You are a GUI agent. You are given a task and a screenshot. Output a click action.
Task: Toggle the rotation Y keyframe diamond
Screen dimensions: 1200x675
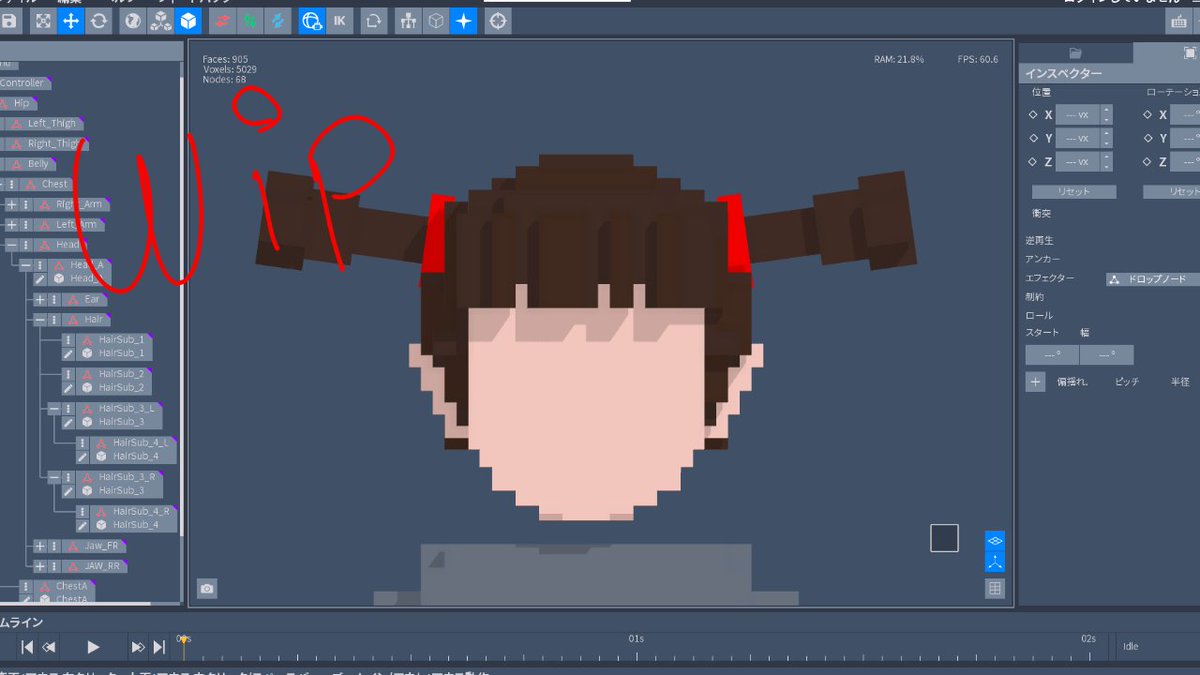1147,138
